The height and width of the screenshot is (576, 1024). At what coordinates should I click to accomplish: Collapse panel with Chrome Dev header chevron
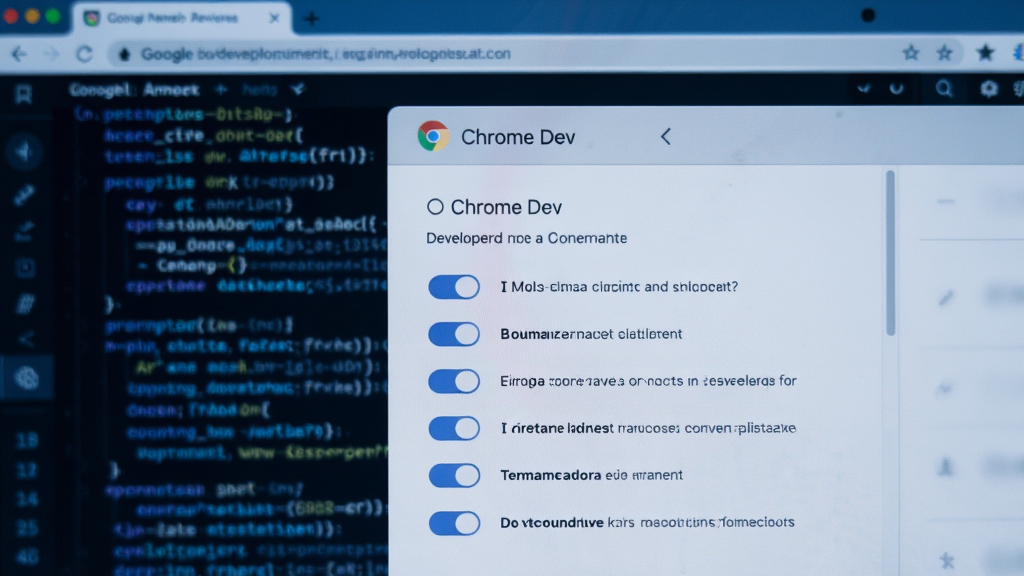click(665, 136)
